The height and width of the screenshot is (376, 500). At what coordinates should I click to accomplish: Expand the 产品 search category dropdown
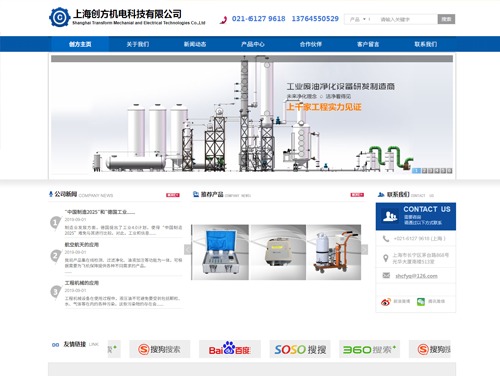359,19
